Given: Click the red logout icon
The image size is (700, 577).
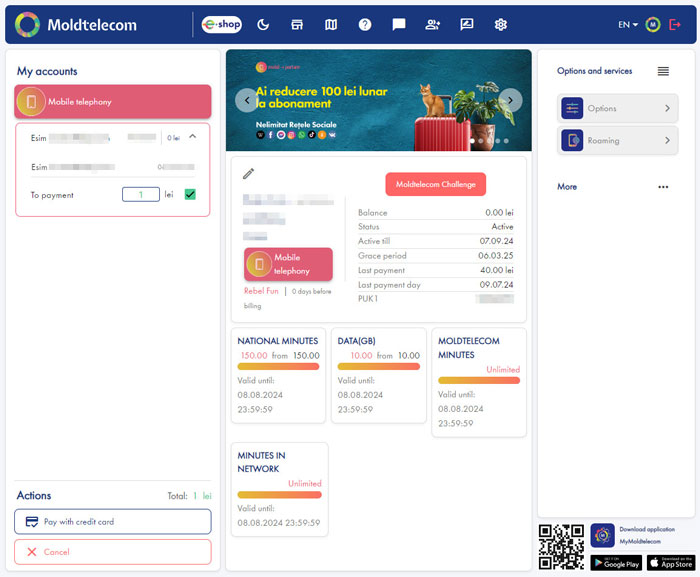Looking at the screenshot, I should coord(675,25).
